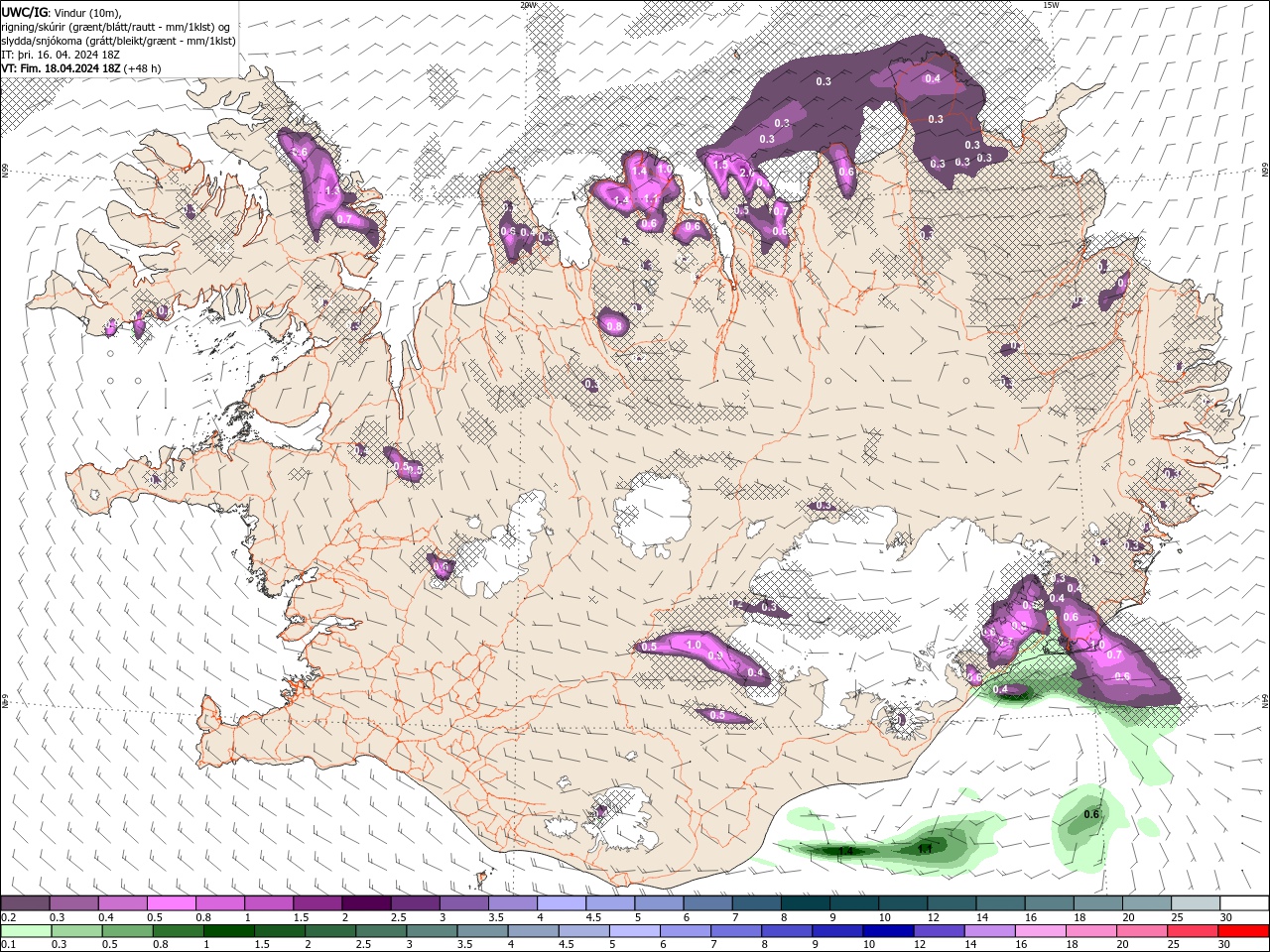This screenshot has width=1270, height=952.
Task: Click the '3.5' label under the rain scale
Action: coord(464,946)
